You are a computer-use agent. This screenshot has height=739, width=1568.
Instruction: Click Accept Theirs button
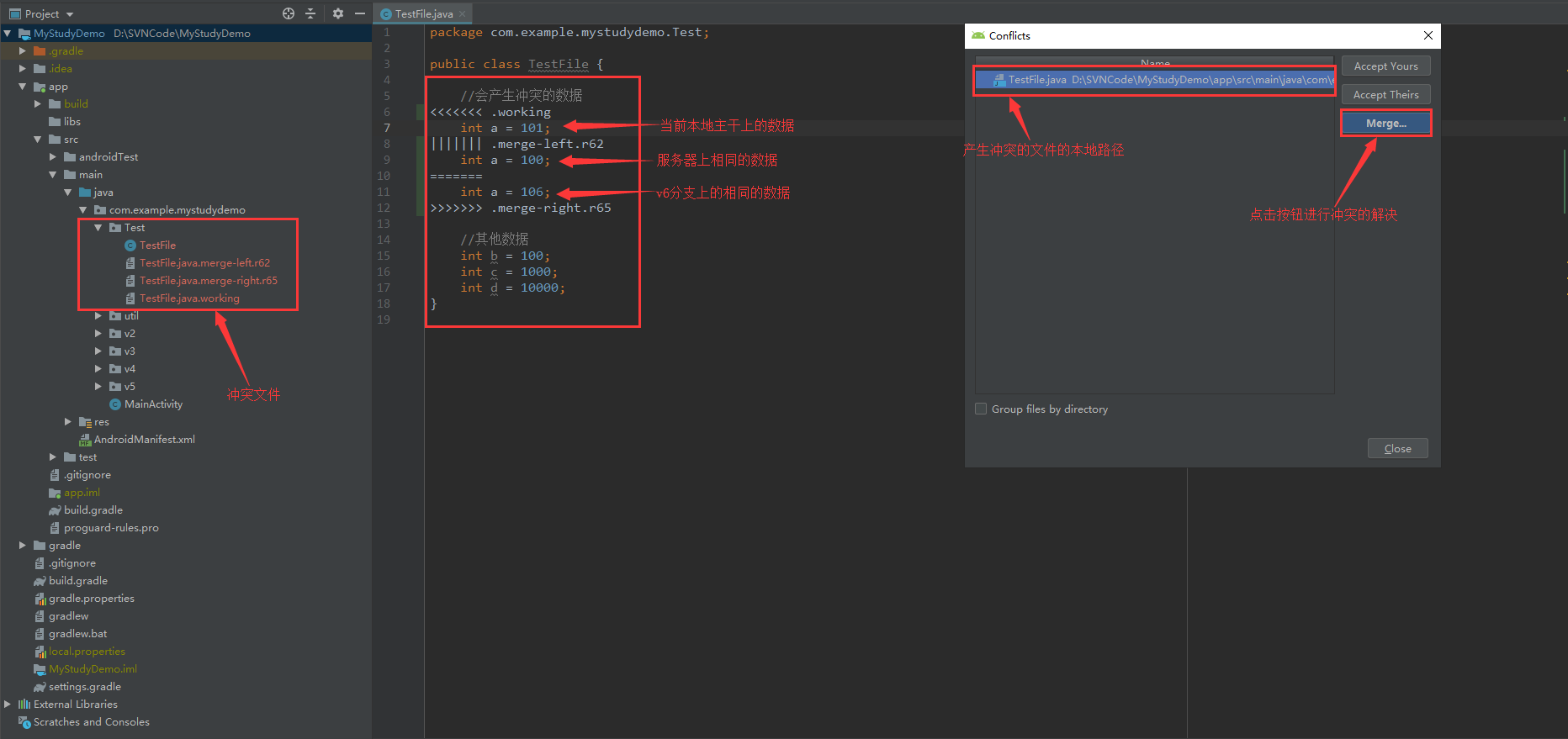(x=1385, y=95)
